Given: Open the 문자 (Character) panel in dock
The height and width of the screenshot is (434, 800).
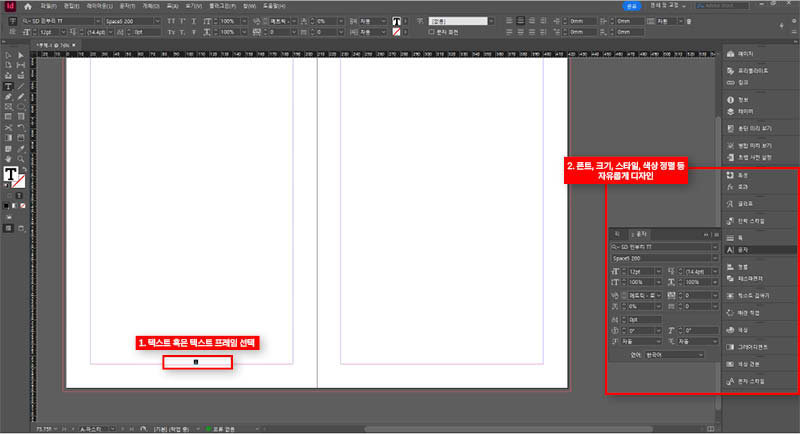Looking at the screenshot, I should coord(759,250).
